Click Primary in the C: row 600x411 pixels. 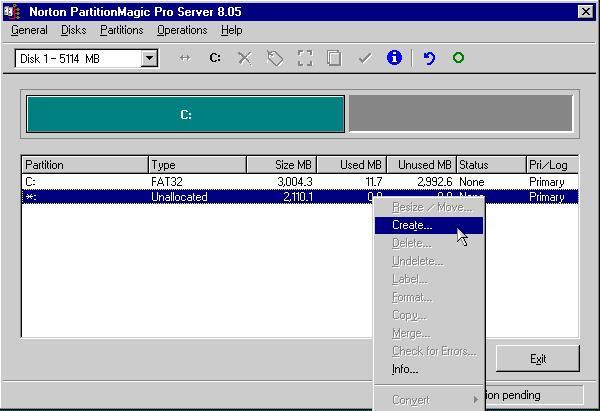[x=546, y=182]
